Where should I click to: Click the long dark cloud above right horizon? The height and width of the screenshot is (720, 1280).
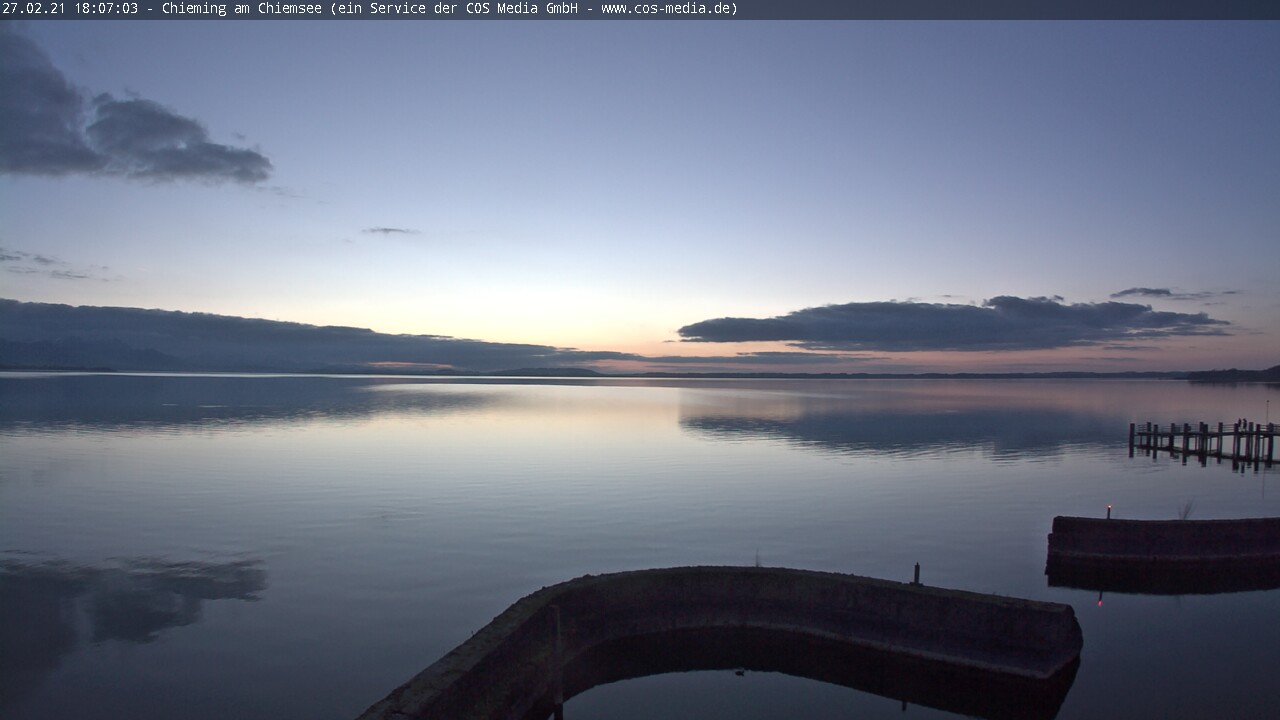[950, 323]
